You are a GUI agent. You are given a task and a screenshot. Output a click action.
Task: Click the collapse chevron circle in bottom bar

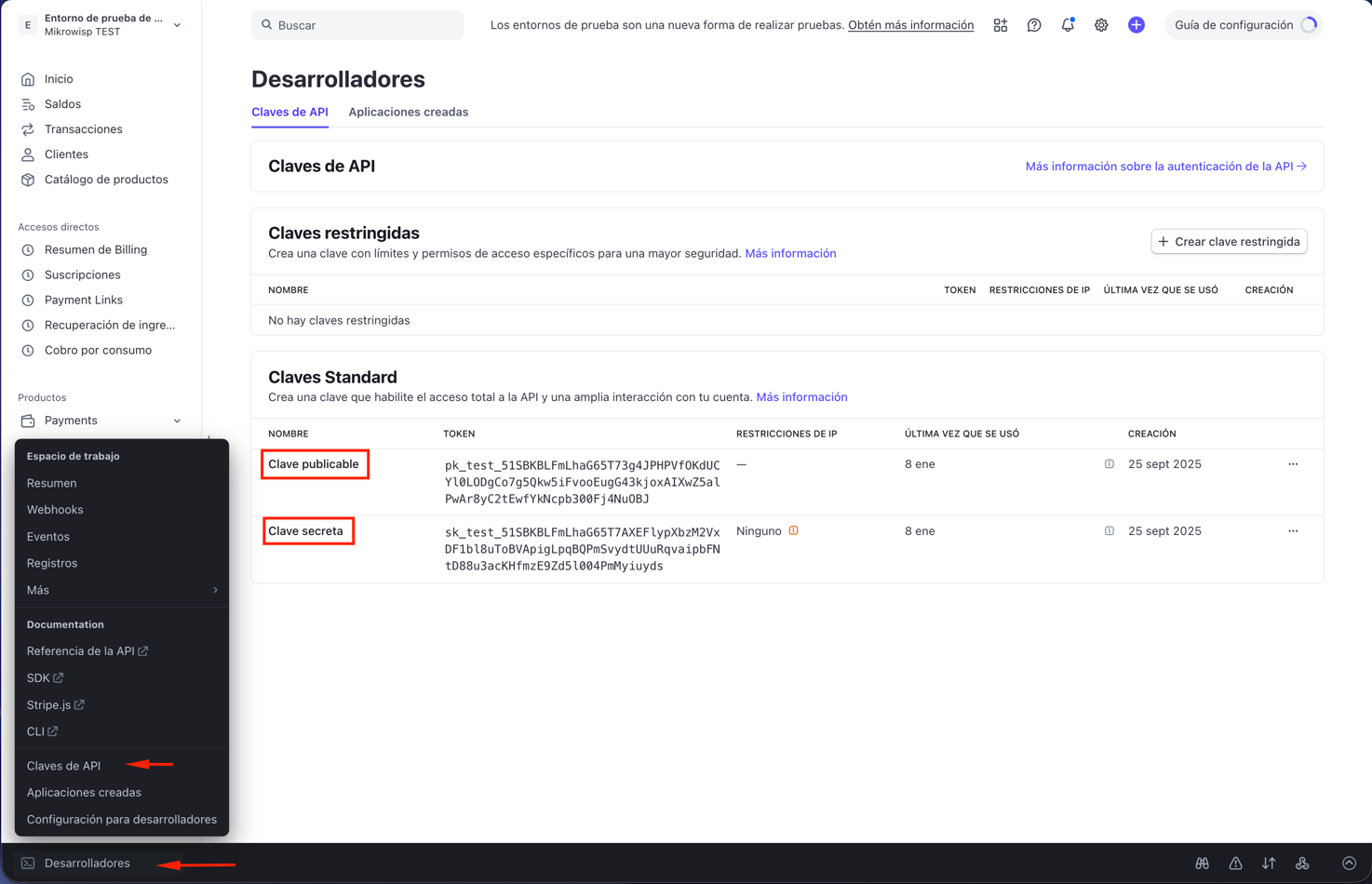coord(1350,864)
